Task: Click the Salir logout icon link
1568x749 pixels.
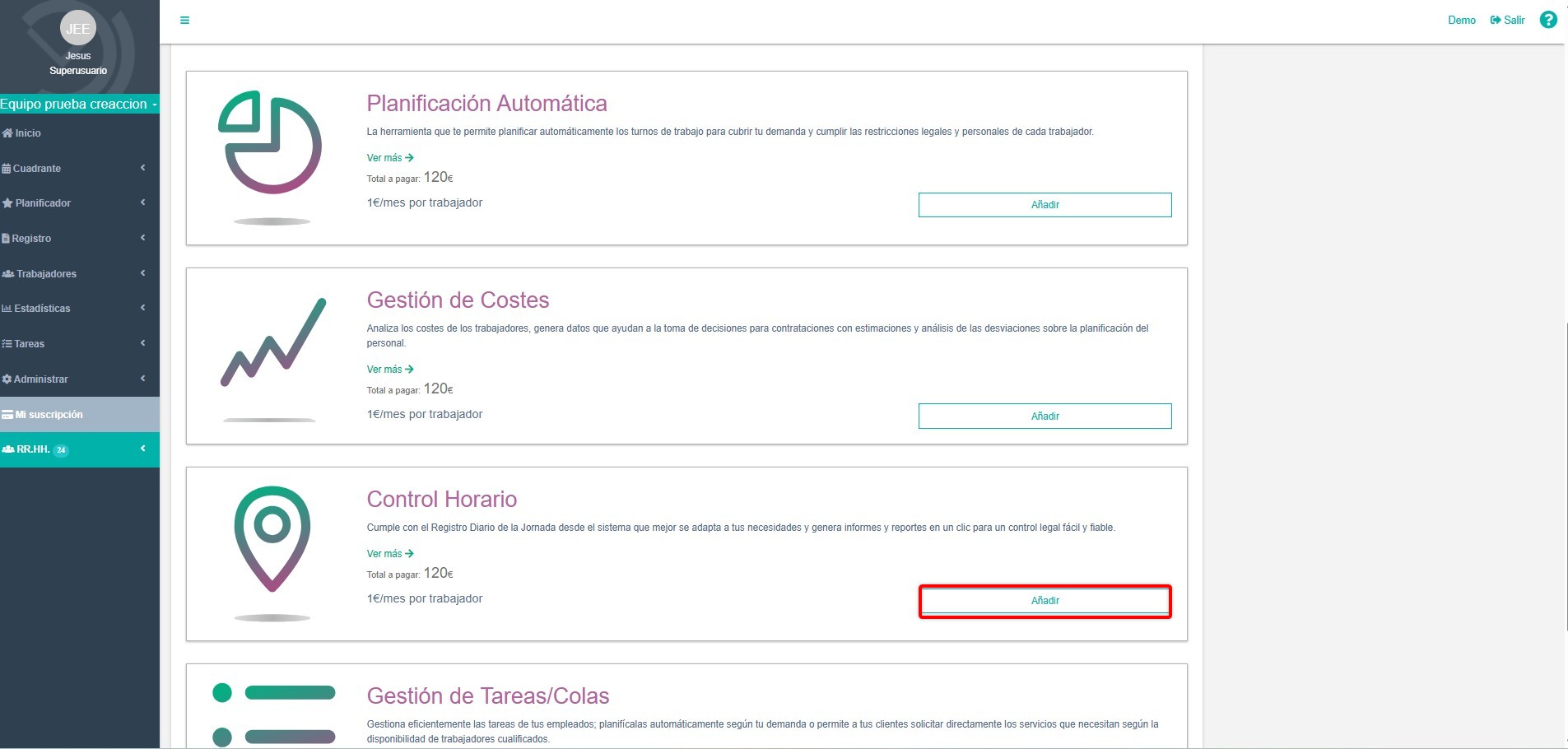Action: [x=1507, y=21]
